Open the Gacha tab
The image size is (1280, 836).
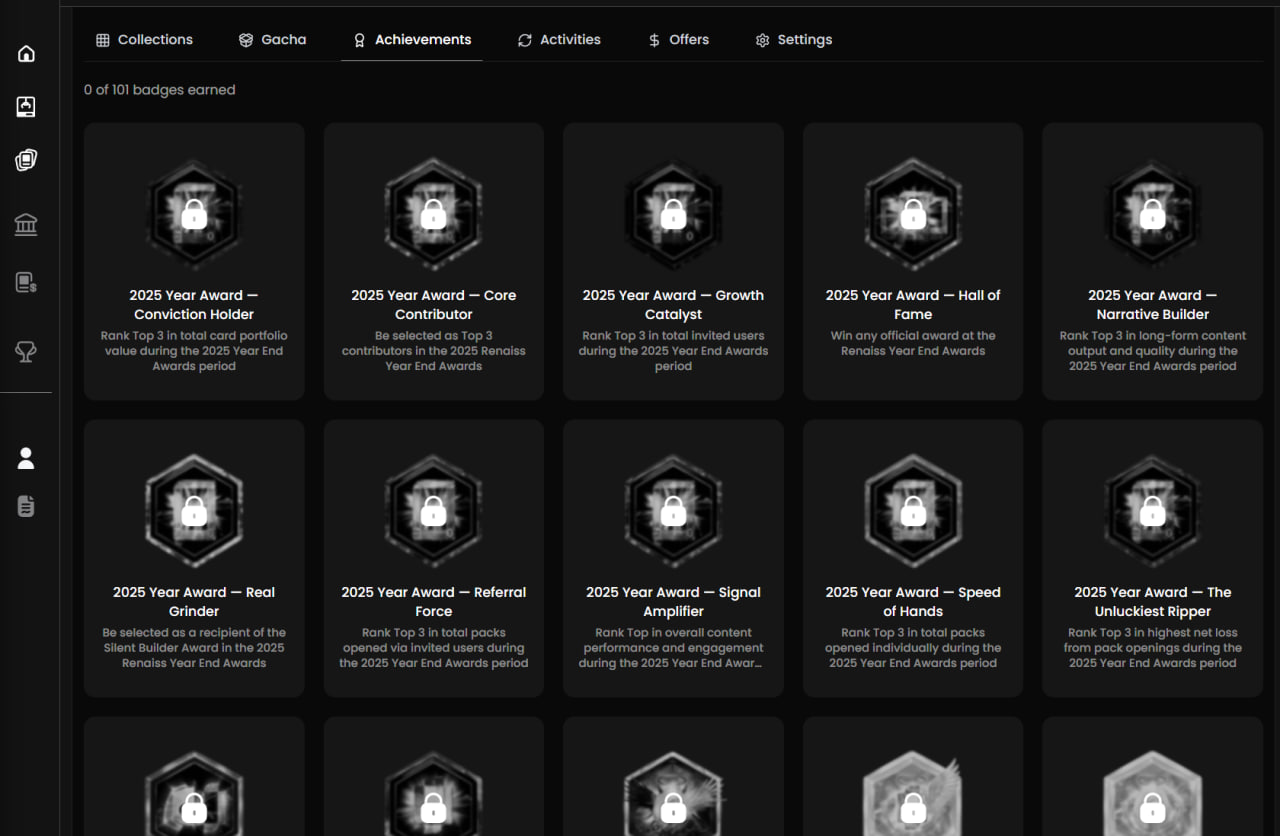(x=273, y=40)
